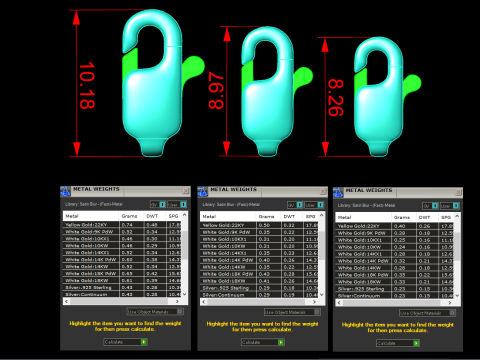Select Silver:.925 Sterling row in the left panel
This screenshot has height=360, width=480.
tap(122, 287)
